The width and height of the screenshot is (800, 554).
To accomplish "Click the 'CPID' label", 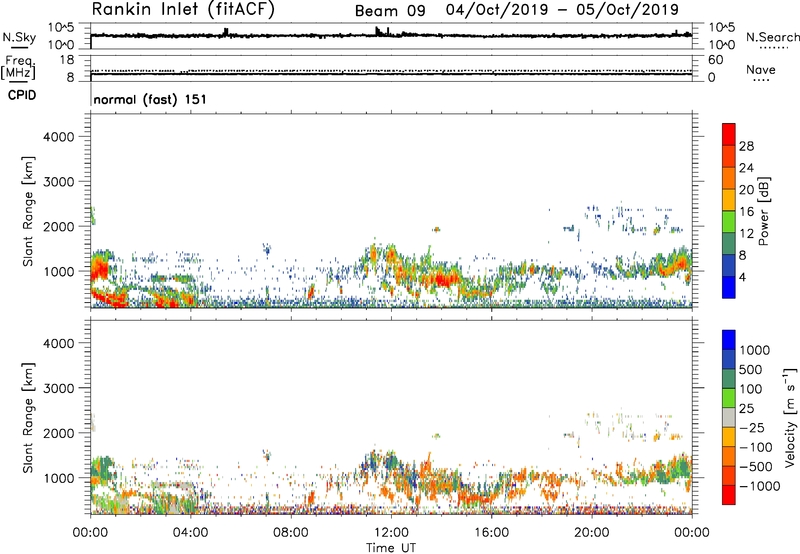I will [x=22, y=95].
